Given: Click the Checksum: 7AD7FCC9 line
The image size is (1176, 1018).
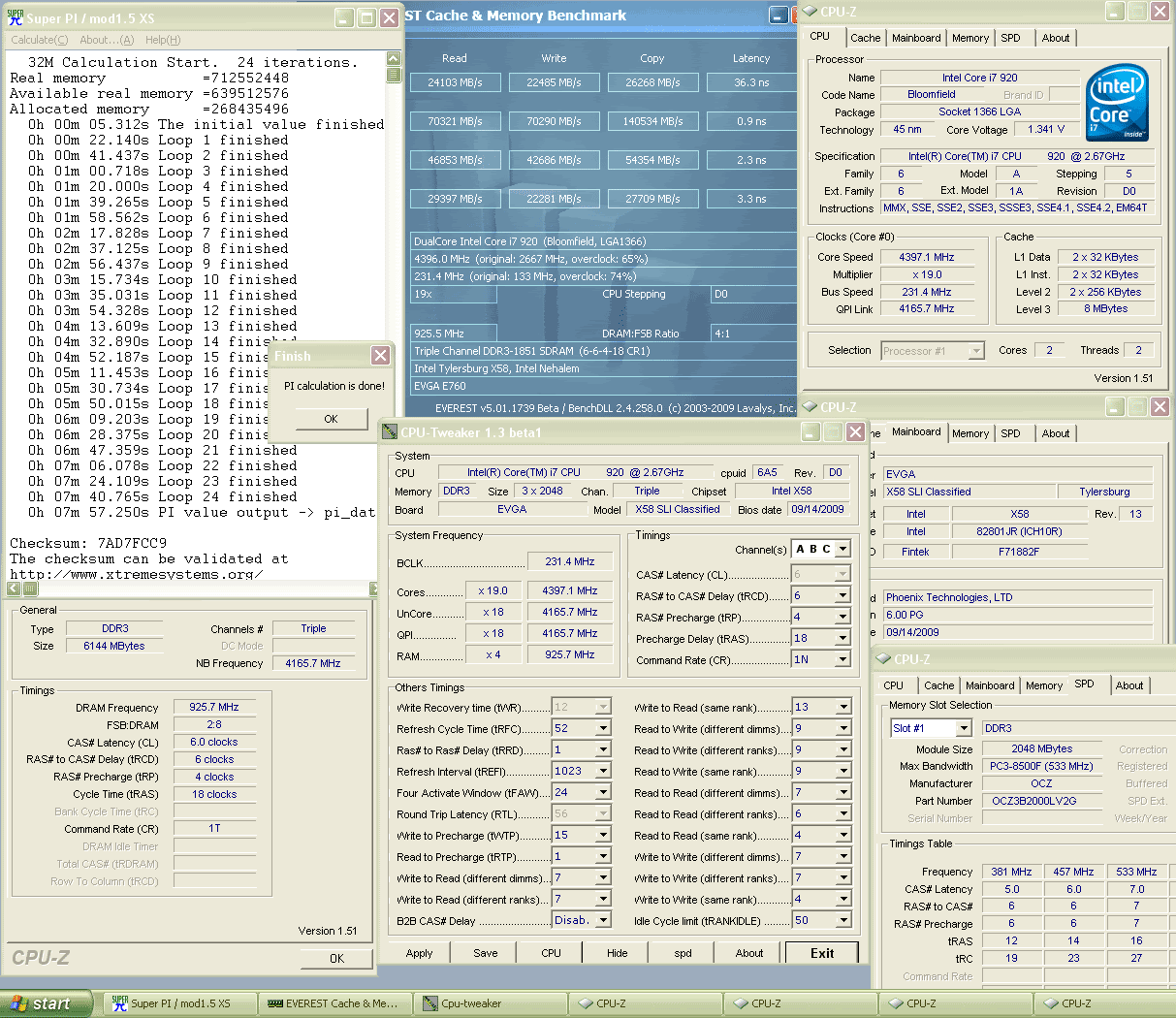Looking at the screenshot, I should click(x=88, y=543).
